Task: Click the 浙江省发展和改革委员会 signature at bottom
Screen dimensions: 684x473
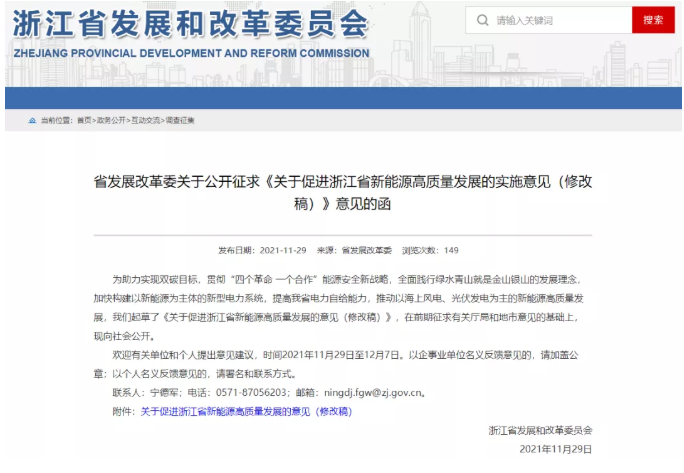Action: click(540, 430)
